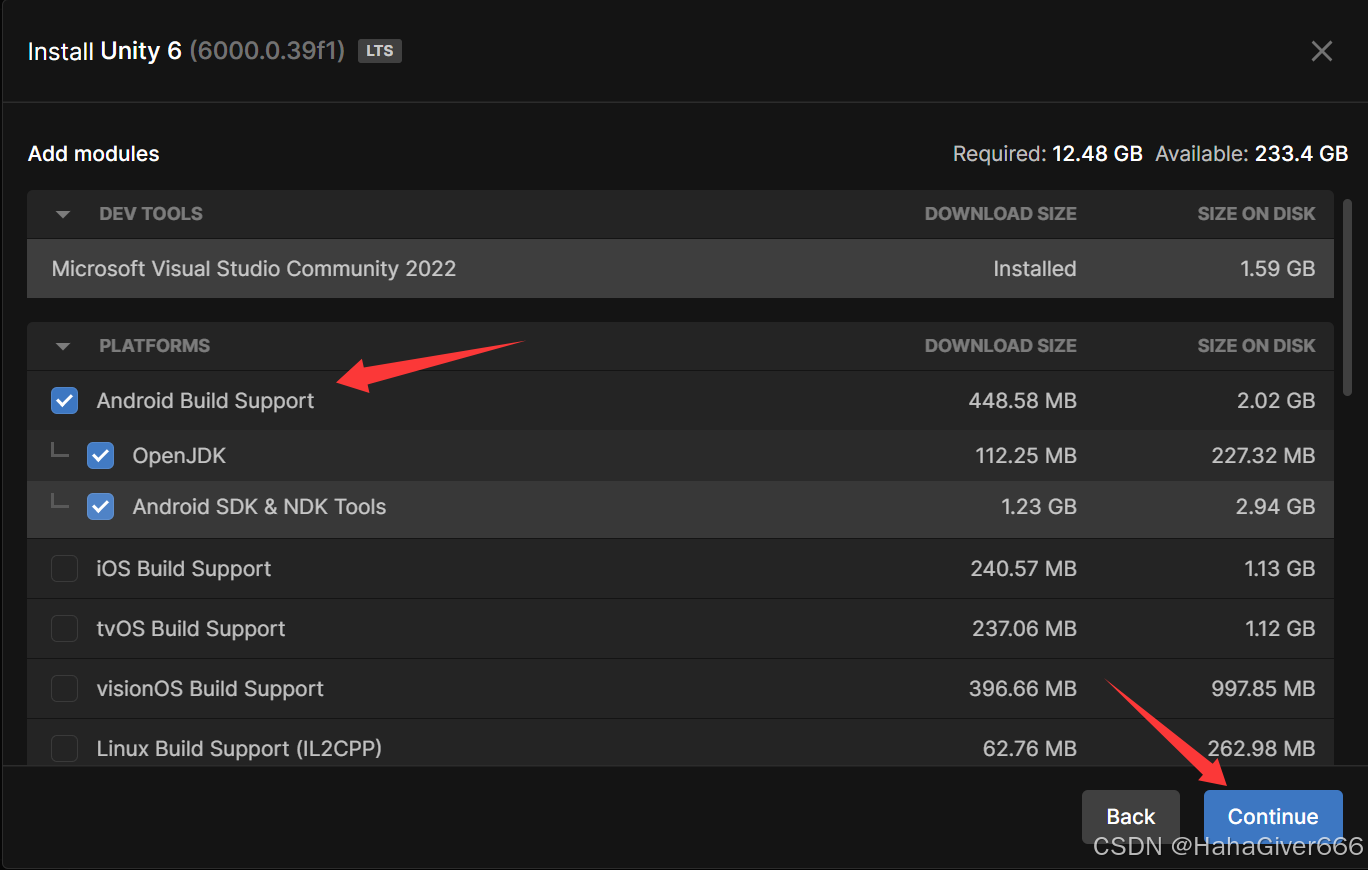Image resolution: width=1368 pixels, height=870 pixels.
Task: Click Android SDK & NDK Tools label
Action: [259, 507]
